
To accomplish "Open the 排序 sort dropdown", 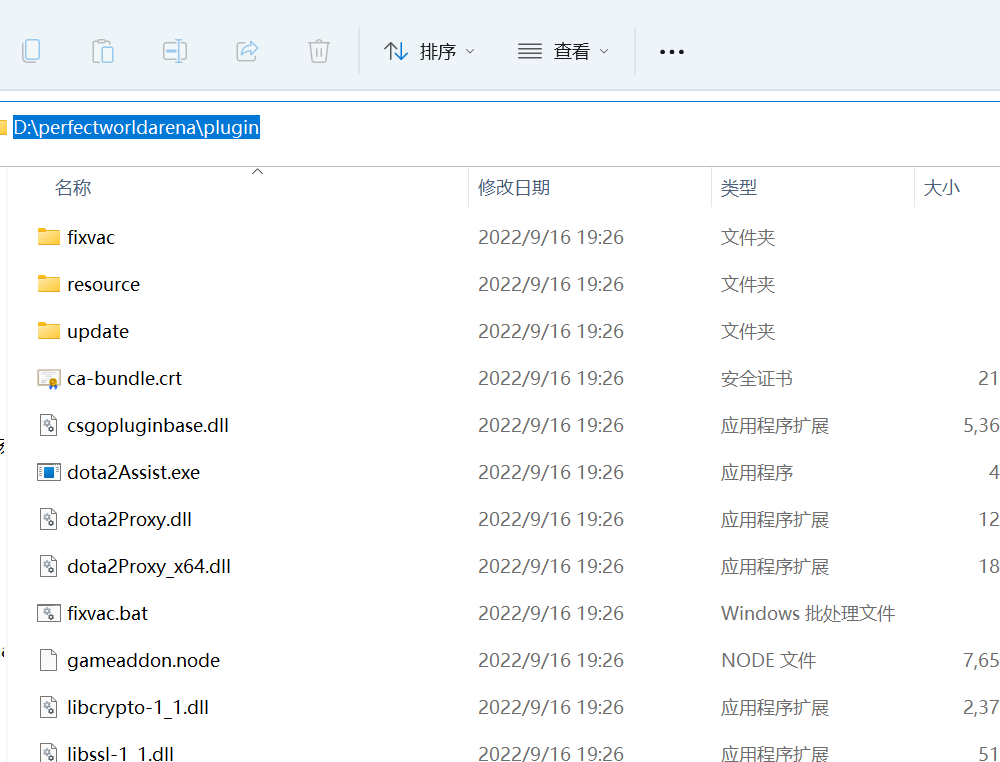I will click(x=429, y=51).
